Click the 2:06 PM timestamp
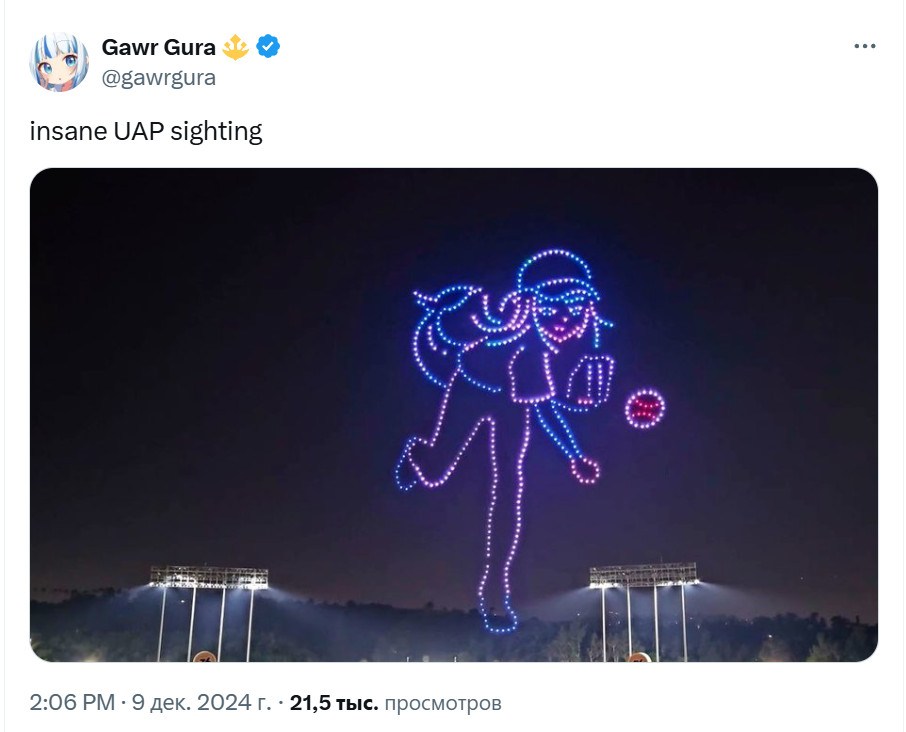 (x=72, y=703)
